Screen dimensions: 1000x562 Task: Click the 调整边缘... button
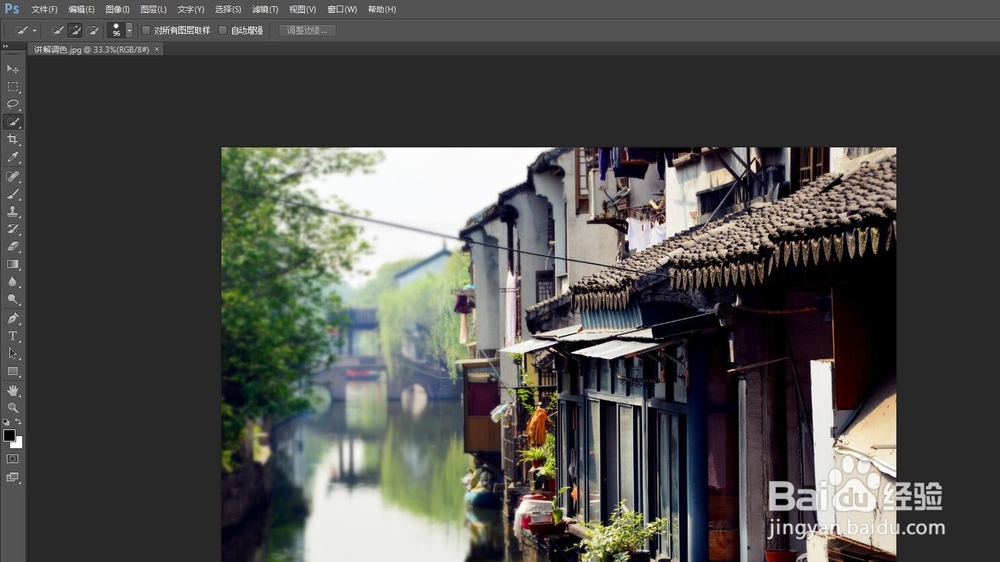[x=307, y=30]
